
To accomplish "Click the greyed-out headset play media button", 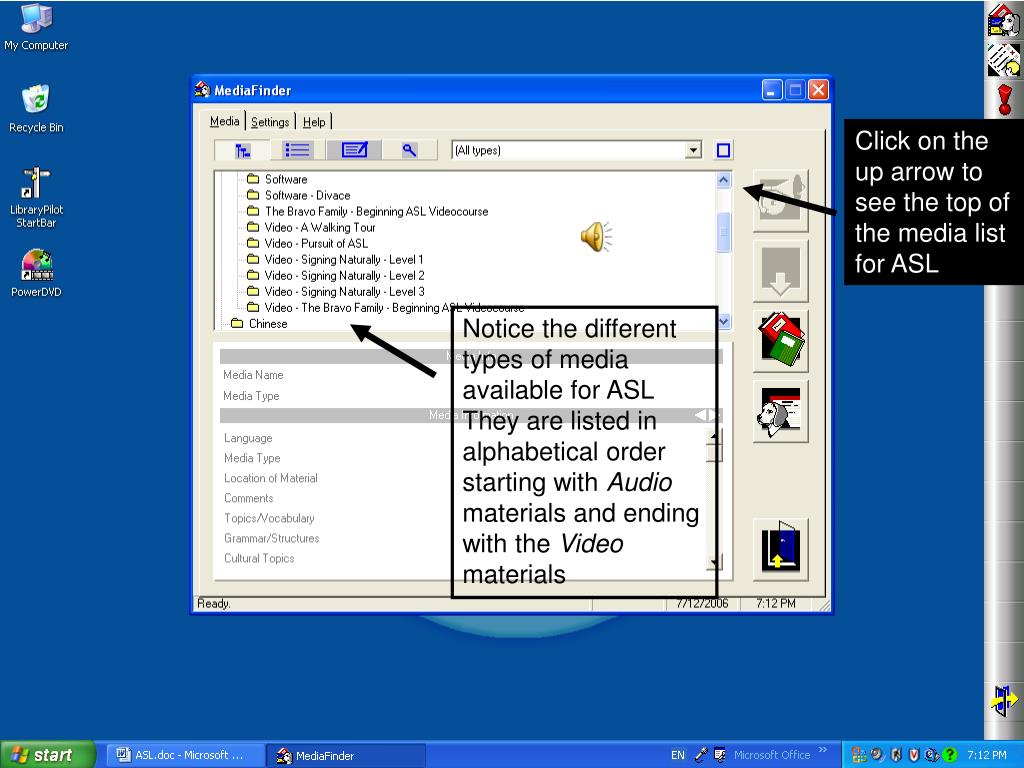I will pyautogui.click(x=780, y=201).
